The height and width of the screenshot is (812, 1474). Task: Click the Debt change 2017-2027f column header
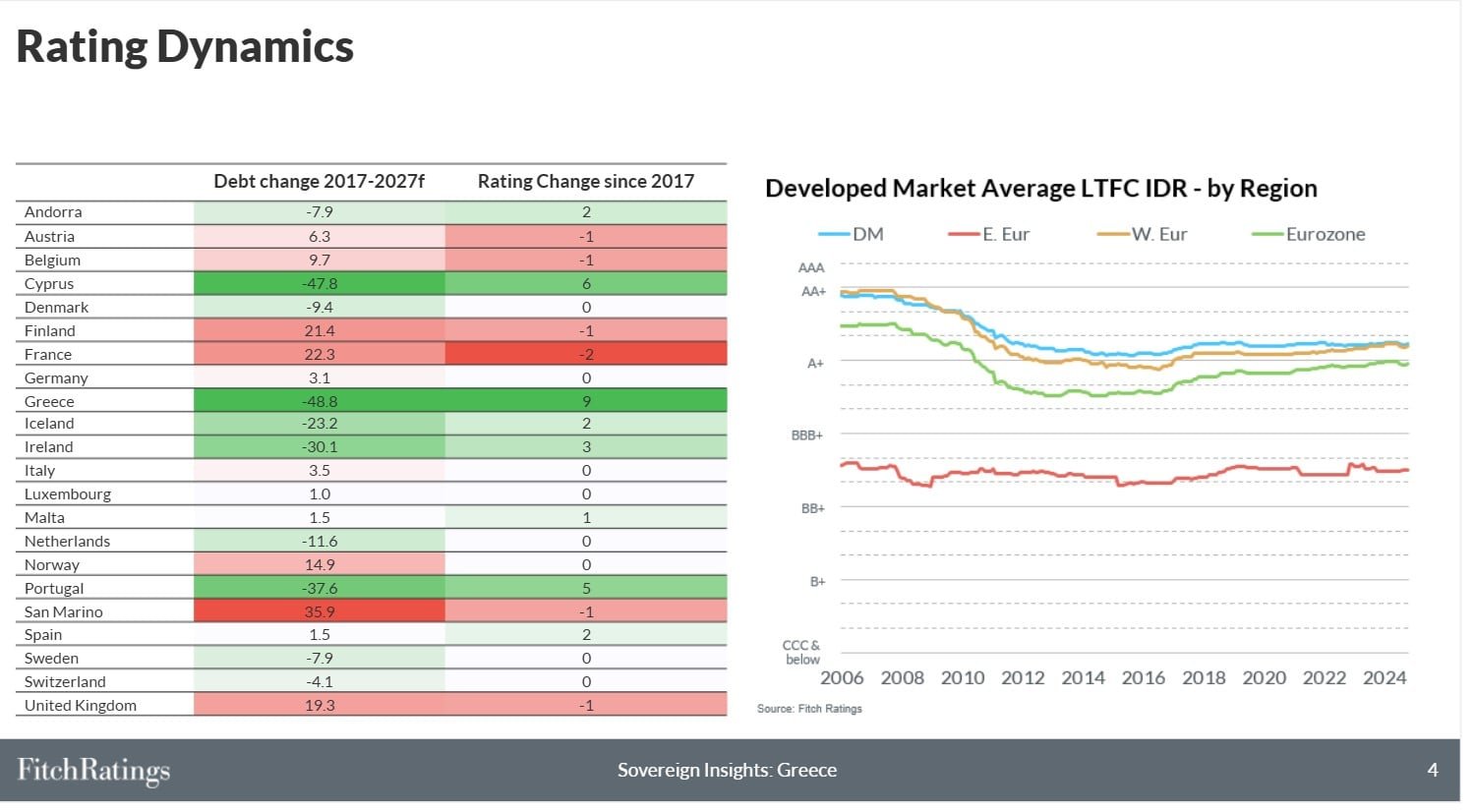[x=319, y=181]
